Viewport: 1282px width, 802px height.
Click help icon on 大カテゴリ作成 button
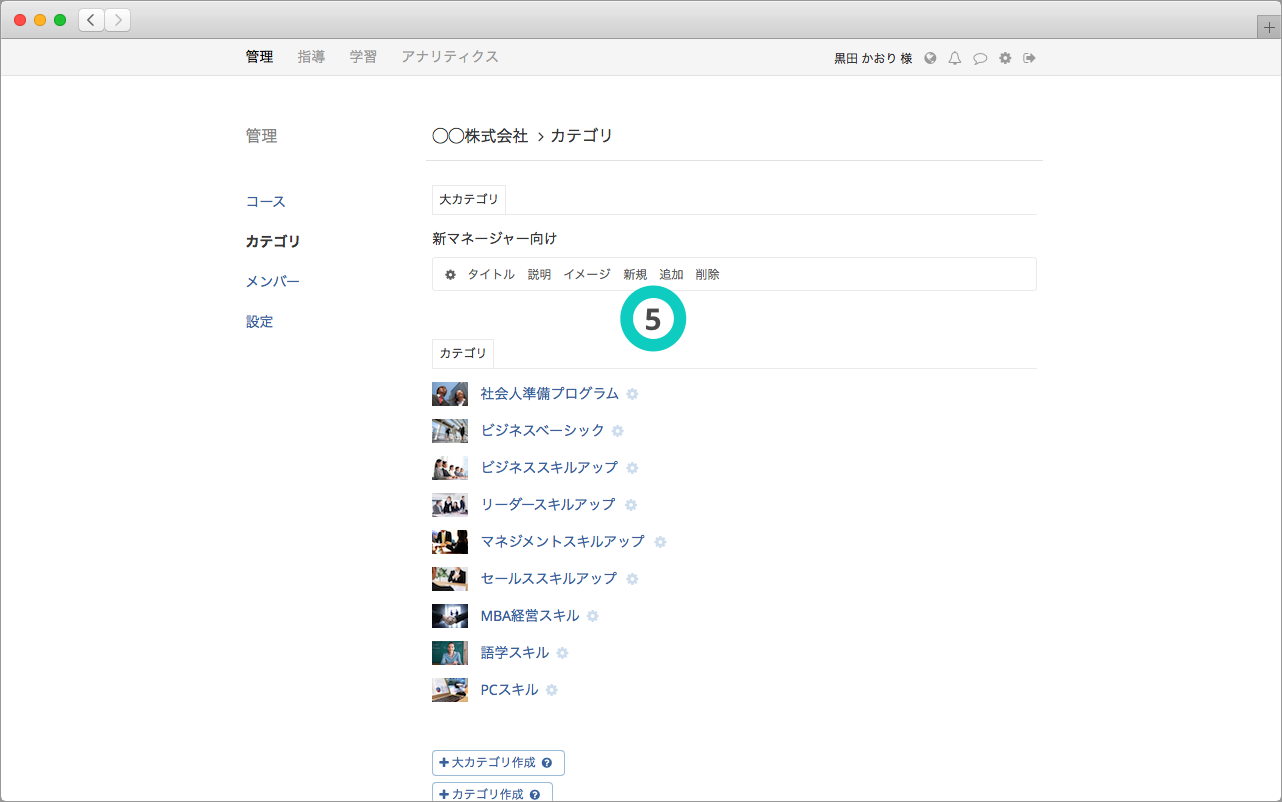(547, 763)
